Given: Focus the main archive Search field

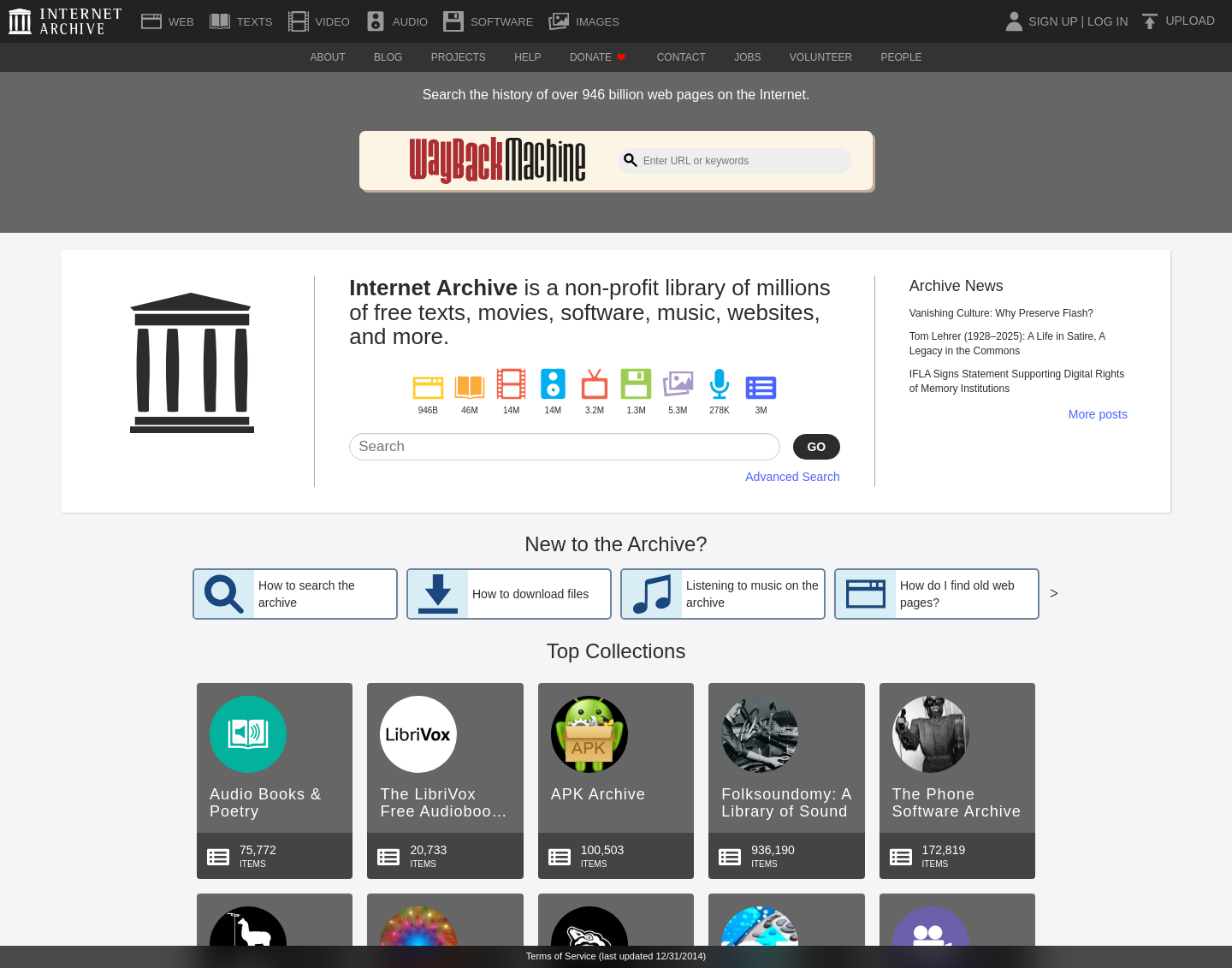Looking at the screenshot, I should point(565,447).
